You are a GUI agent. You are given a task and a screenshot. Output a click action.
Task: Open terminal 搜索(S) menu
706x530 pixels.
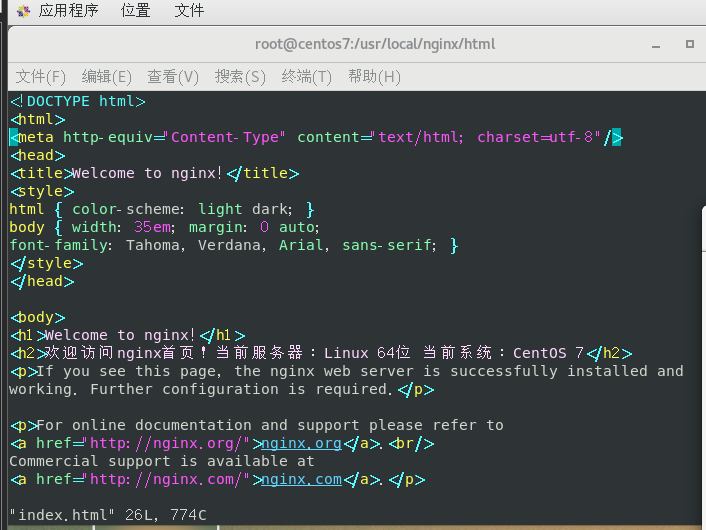(x=240, y=77)
